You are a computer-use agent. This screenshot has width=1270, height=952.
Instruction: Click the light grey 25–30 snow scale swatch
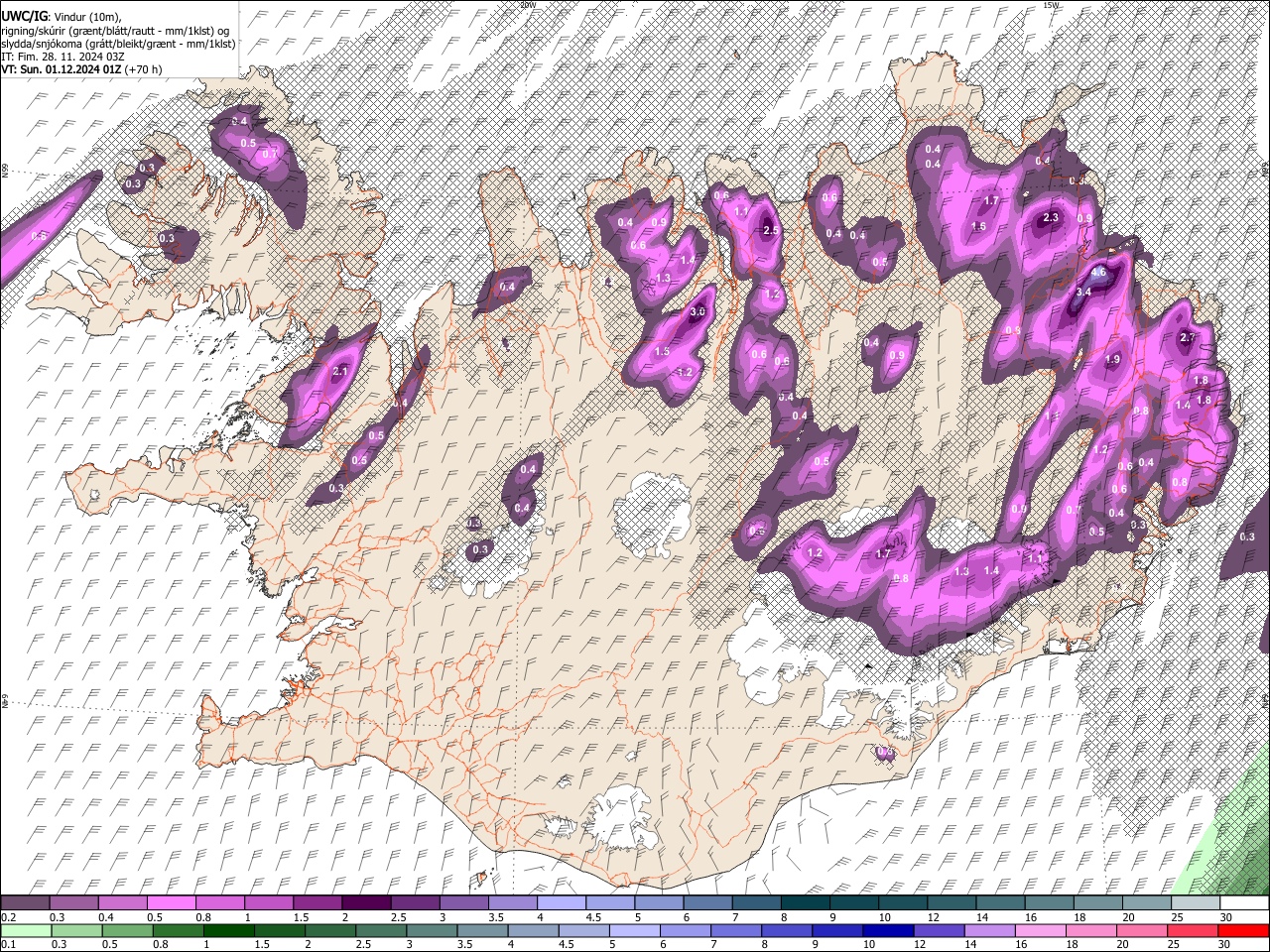click(x=1197, y=902)
